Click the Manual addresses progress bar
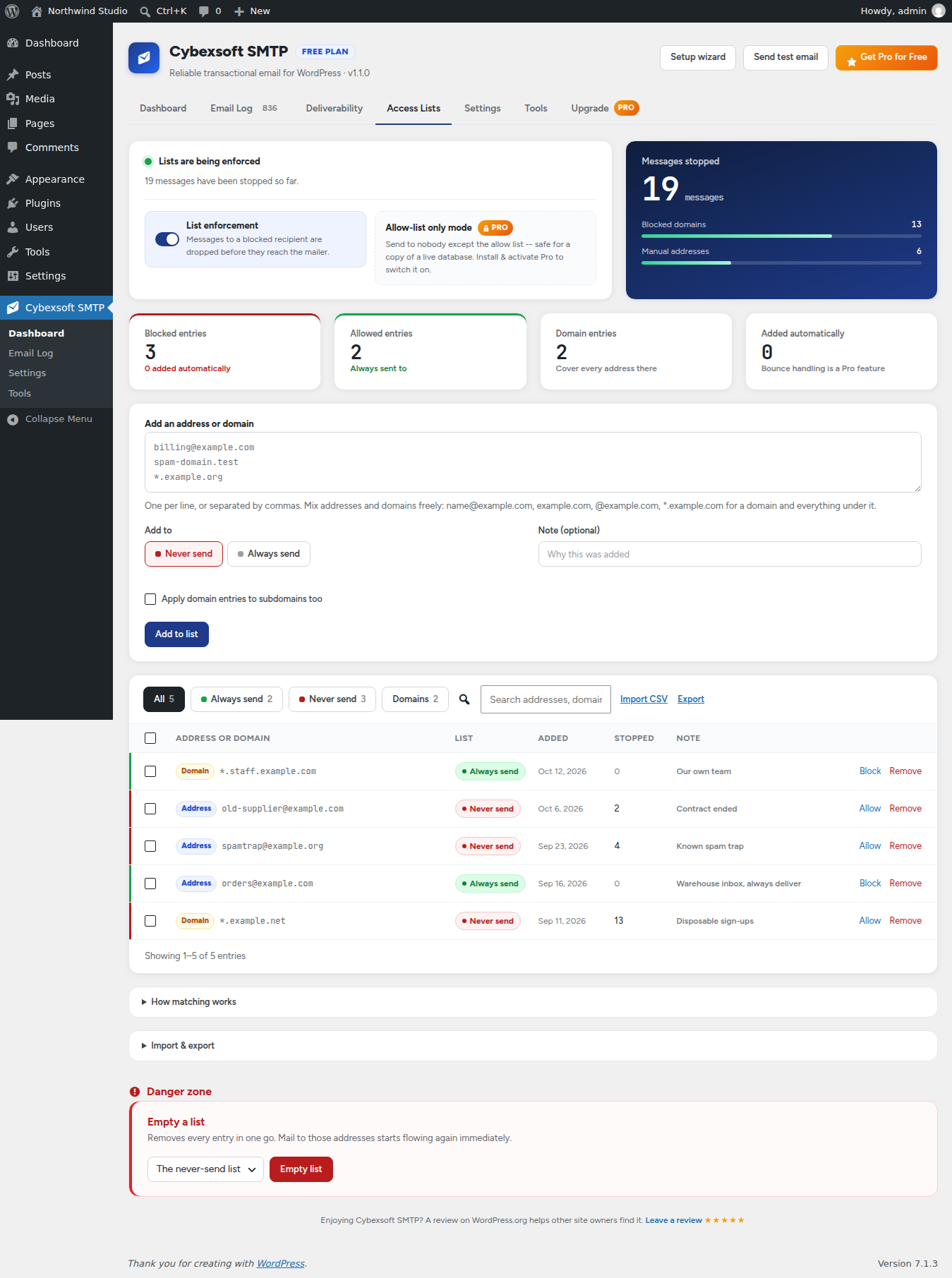 (781, 263)
